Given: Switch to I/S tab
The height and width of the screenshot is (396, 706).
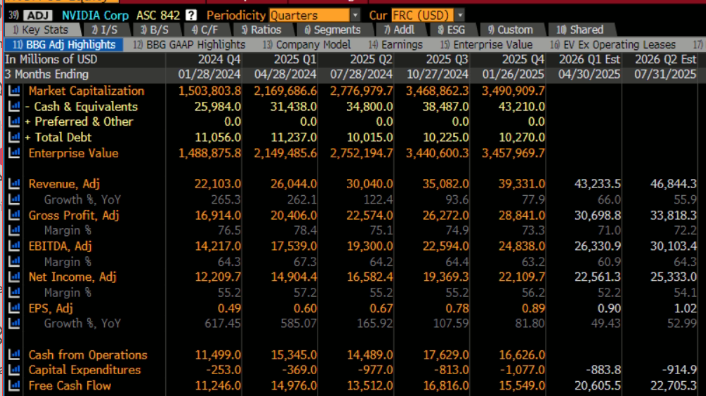Looking at the screenshot, I should (x=105, y=30).
